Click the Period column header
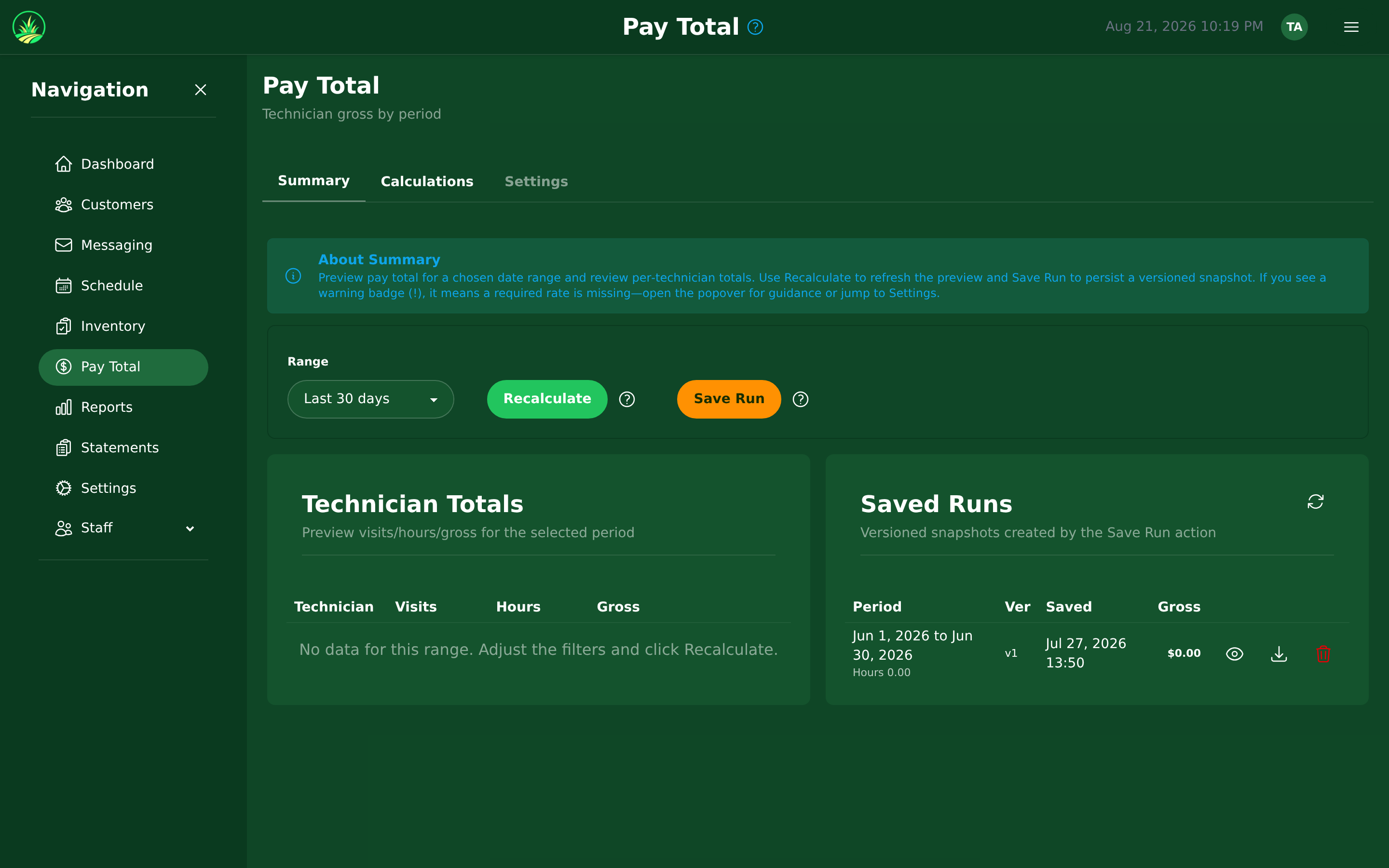This screenshot has width=1389, height=868. [x=877, y=607]
